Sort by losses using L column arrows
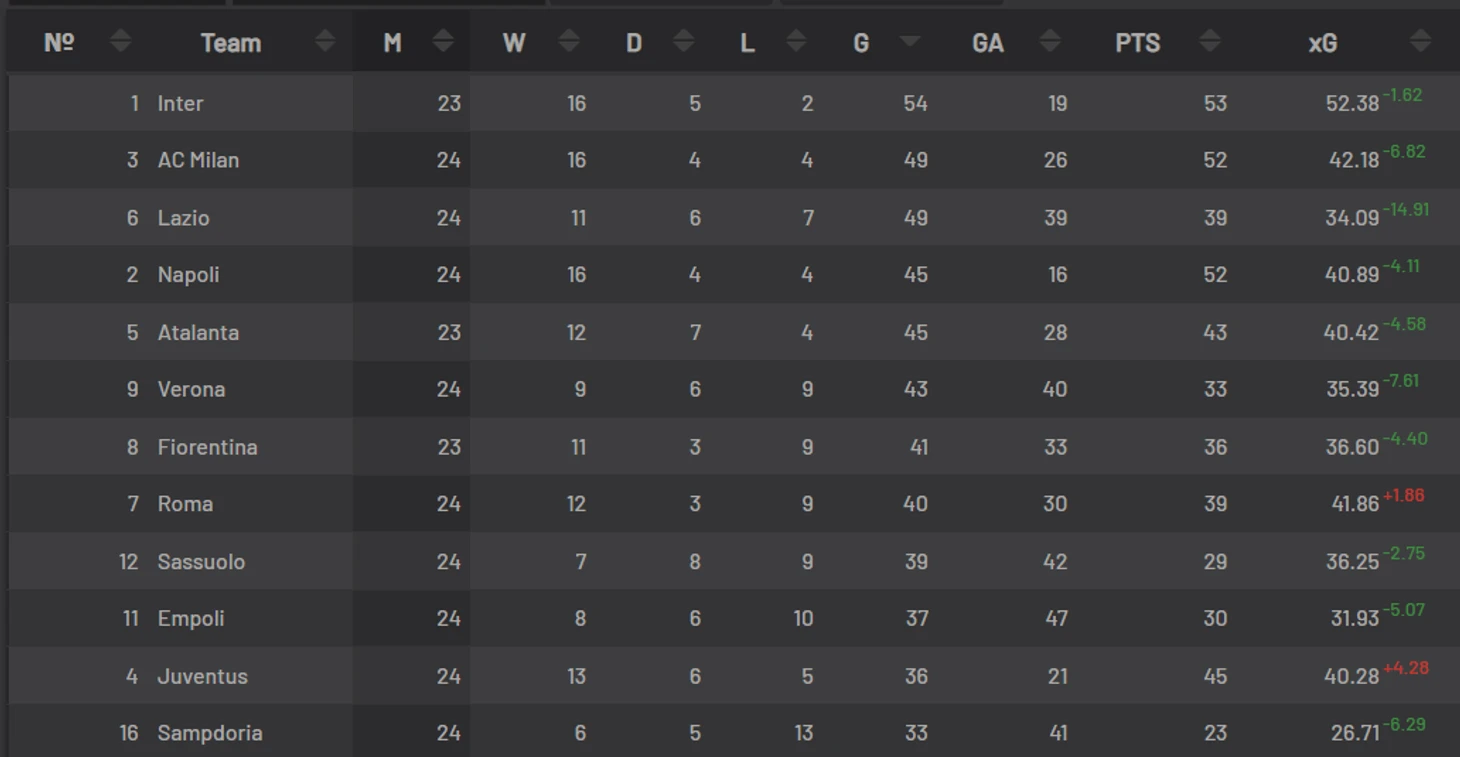 click(796, 41)
